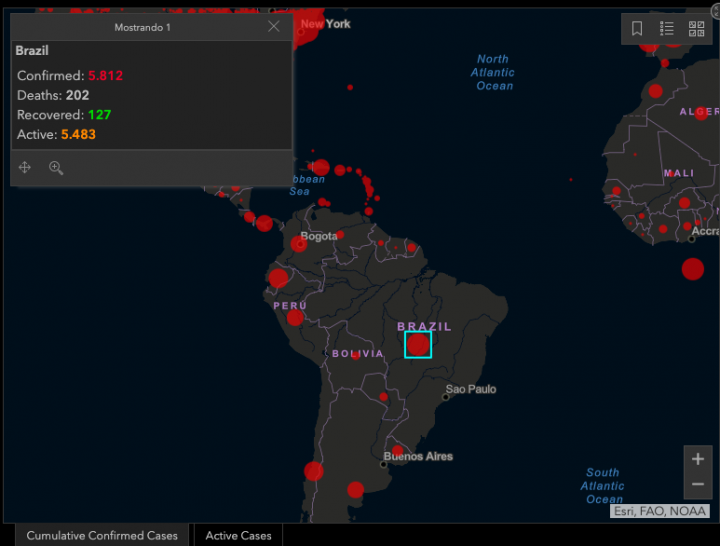Screen dimensions: 720x546
Task: Switch to Active Cases tab
Action: pyautogui.click(x=238, y=535)
